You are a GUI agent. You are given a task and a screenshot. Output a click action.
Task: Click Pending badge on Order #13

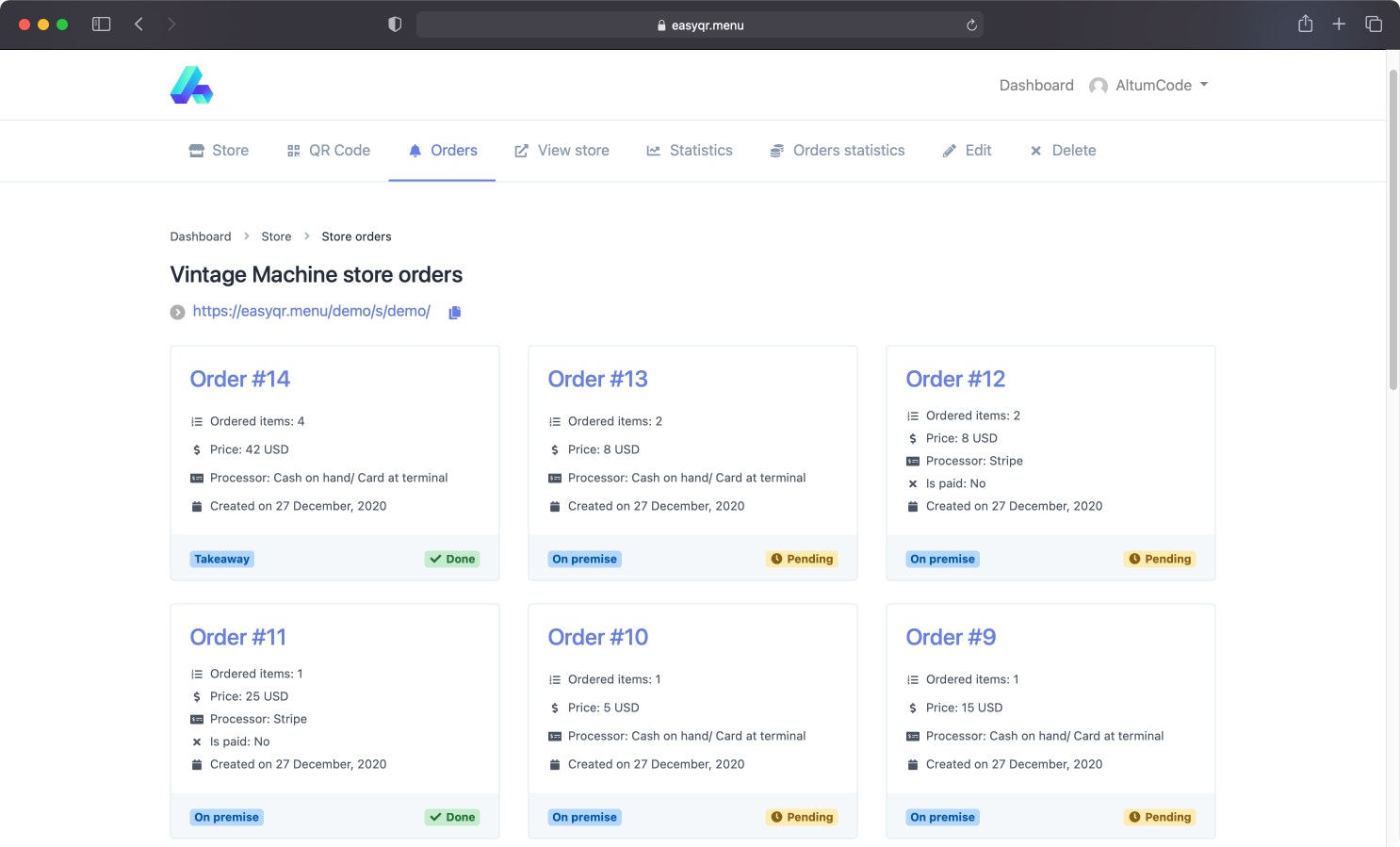pyautogui.click(x=802, y=559)
